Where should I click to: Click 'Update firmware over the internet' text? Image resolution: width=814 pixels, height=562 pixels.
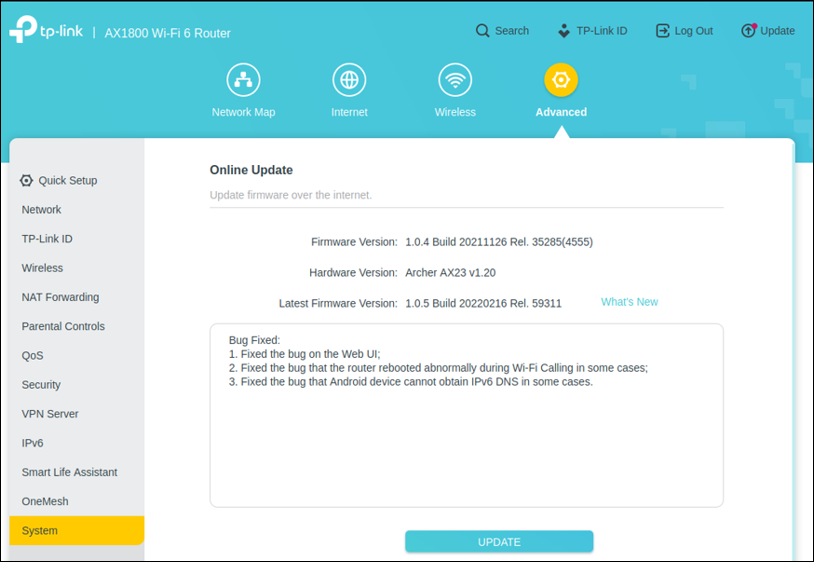click(291, 195)
